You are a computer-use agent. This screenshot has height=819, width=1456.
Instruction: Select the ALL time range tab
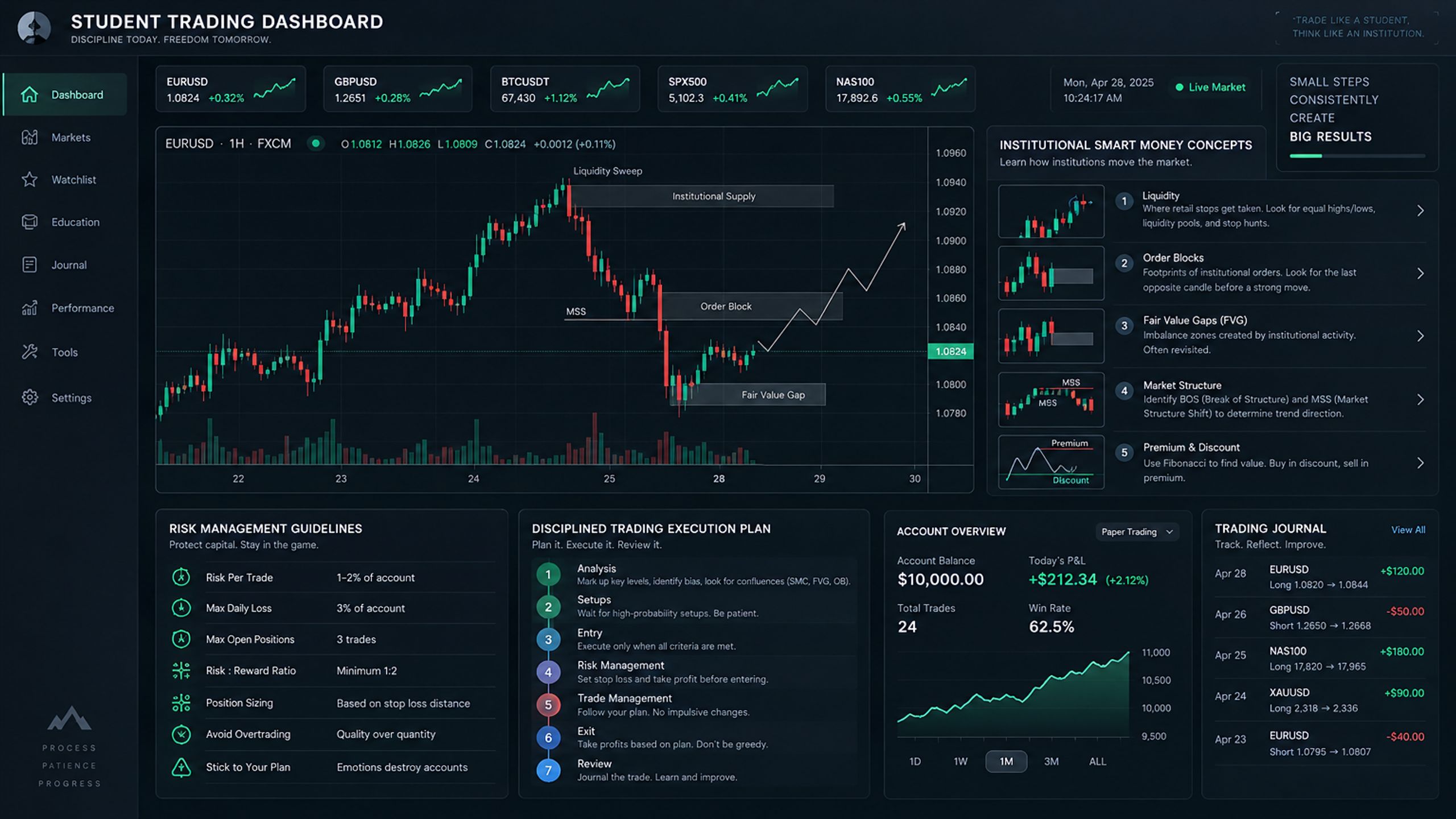(x=1097, y=761)
